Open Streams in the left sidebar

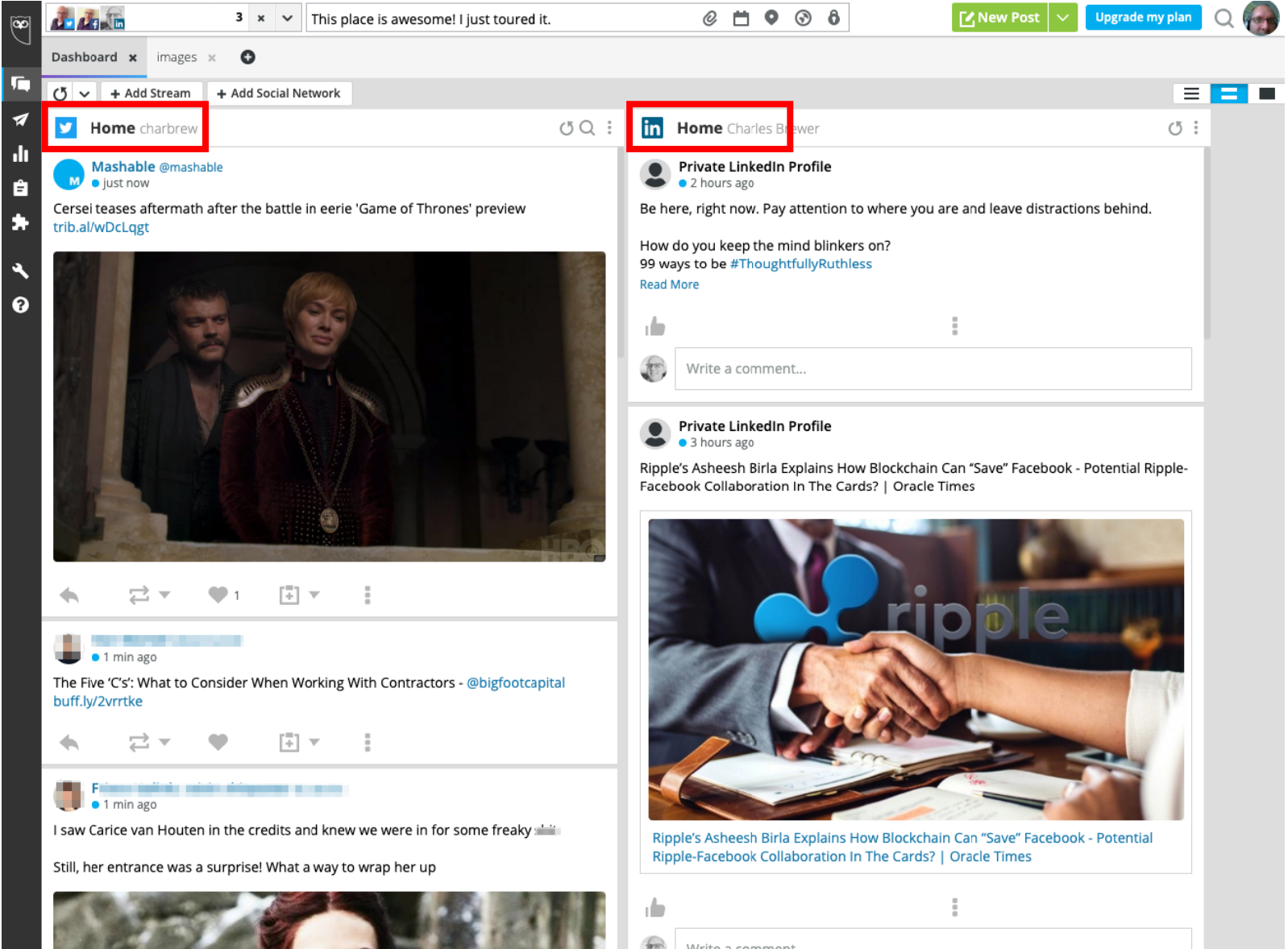click(21, 84)
